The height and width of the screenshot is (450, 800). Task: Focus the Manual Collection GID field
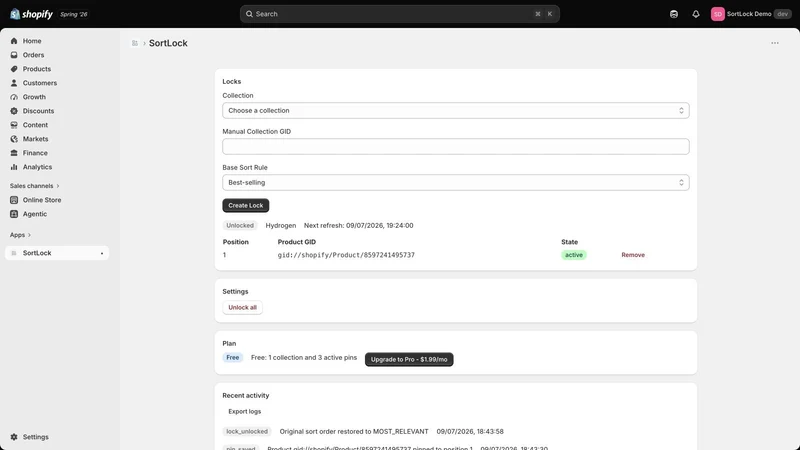click(456, 146)
